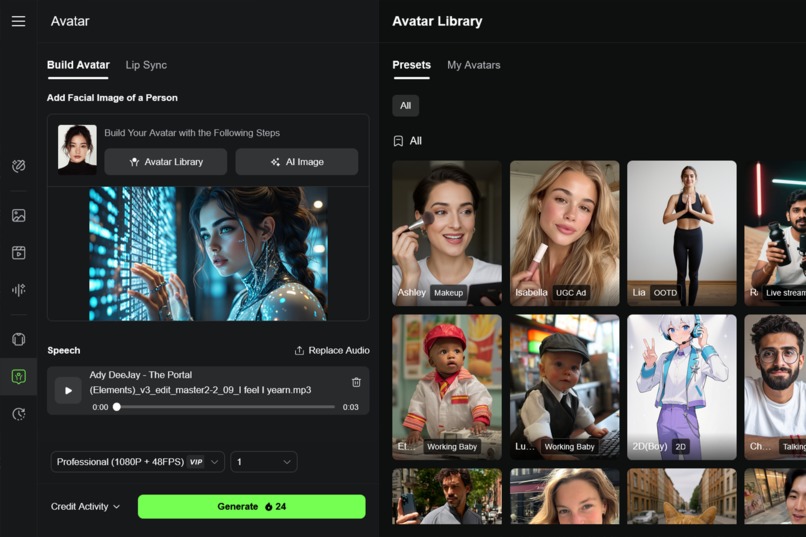Play the speech audio clip
The image size is (806, 537).
pyautogui.click(x=68, y=391)
